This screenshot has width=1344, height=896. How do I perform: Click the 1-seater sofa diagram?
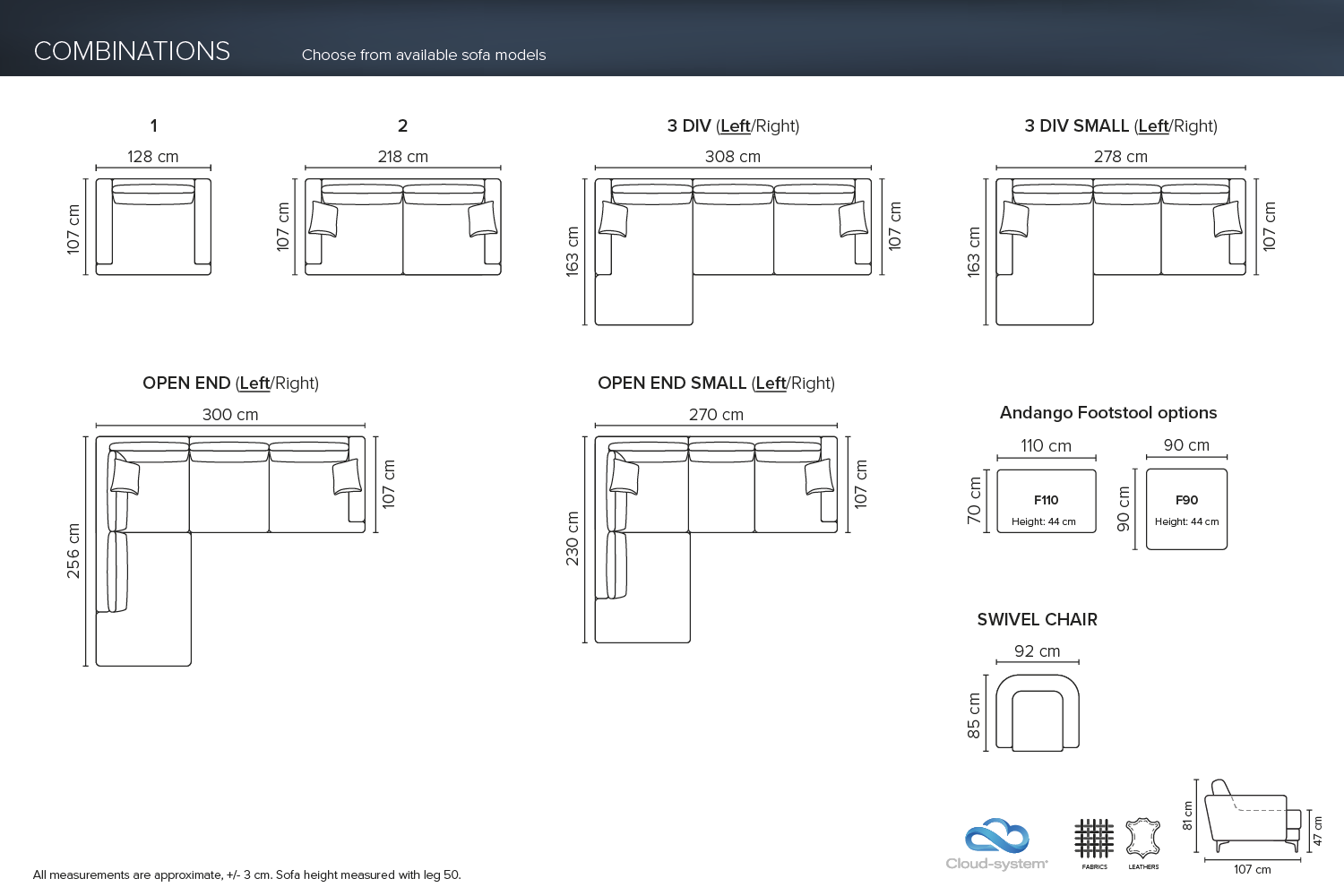153,227
